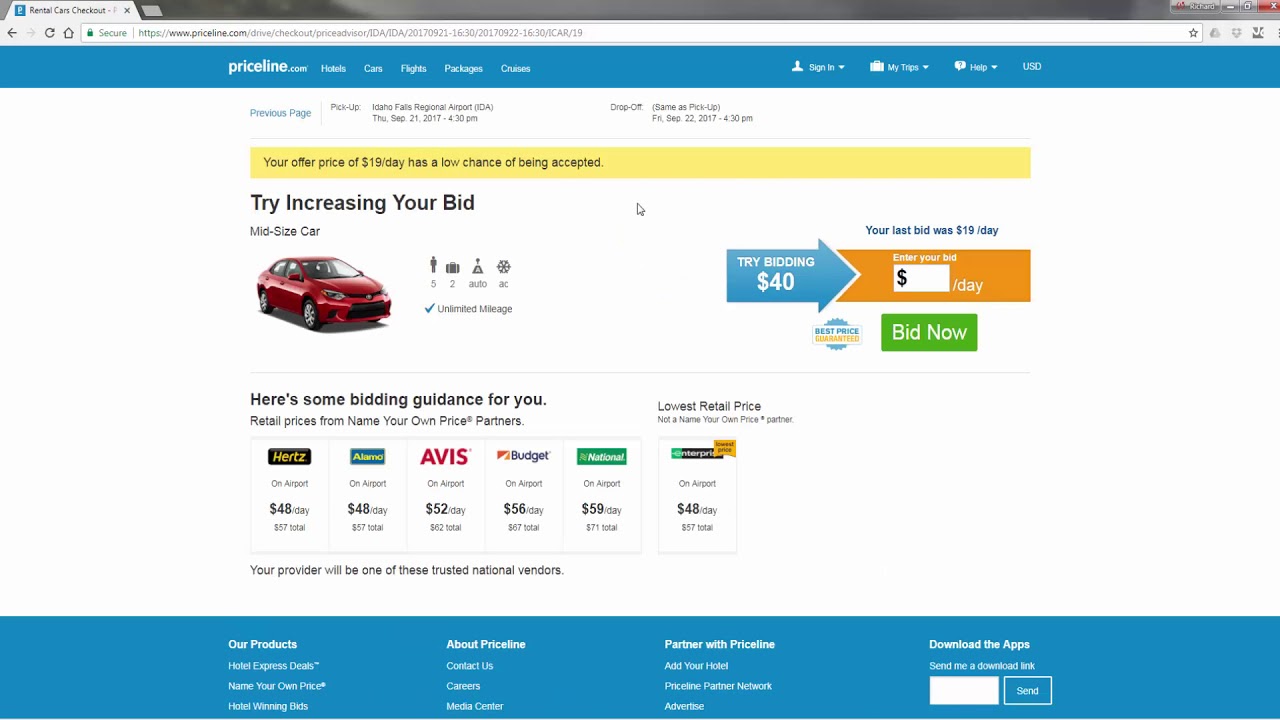Click the green Bid Now button

pyautogui.click(x=929, y=332)
